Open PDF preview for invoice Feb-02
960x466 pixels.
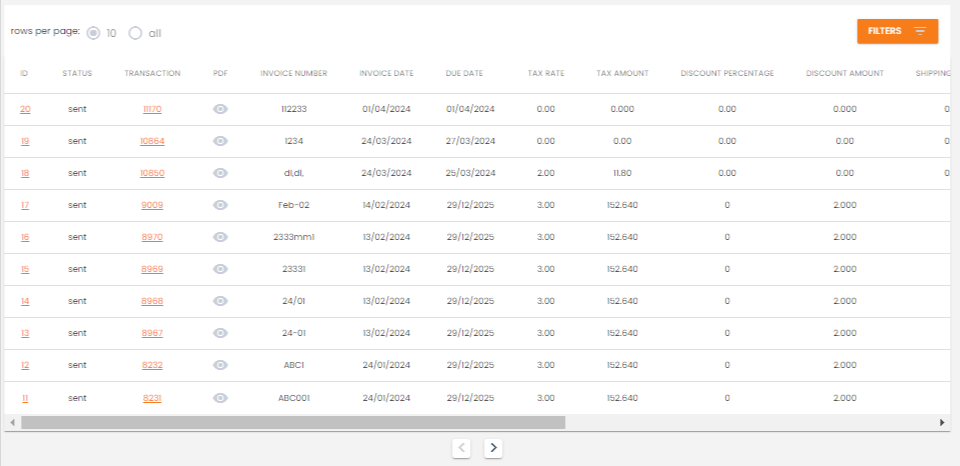(220, 205)
